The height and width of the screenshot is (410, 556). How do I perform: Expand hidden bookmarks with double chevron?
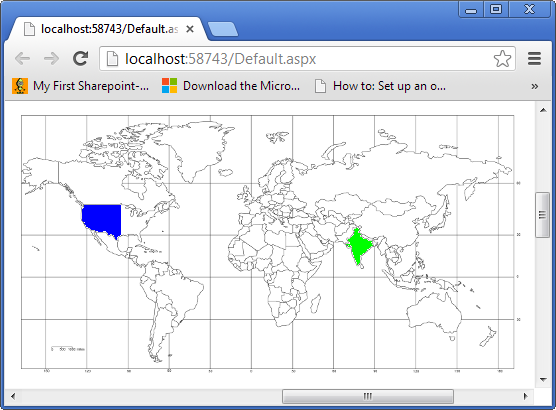[534, 86]
